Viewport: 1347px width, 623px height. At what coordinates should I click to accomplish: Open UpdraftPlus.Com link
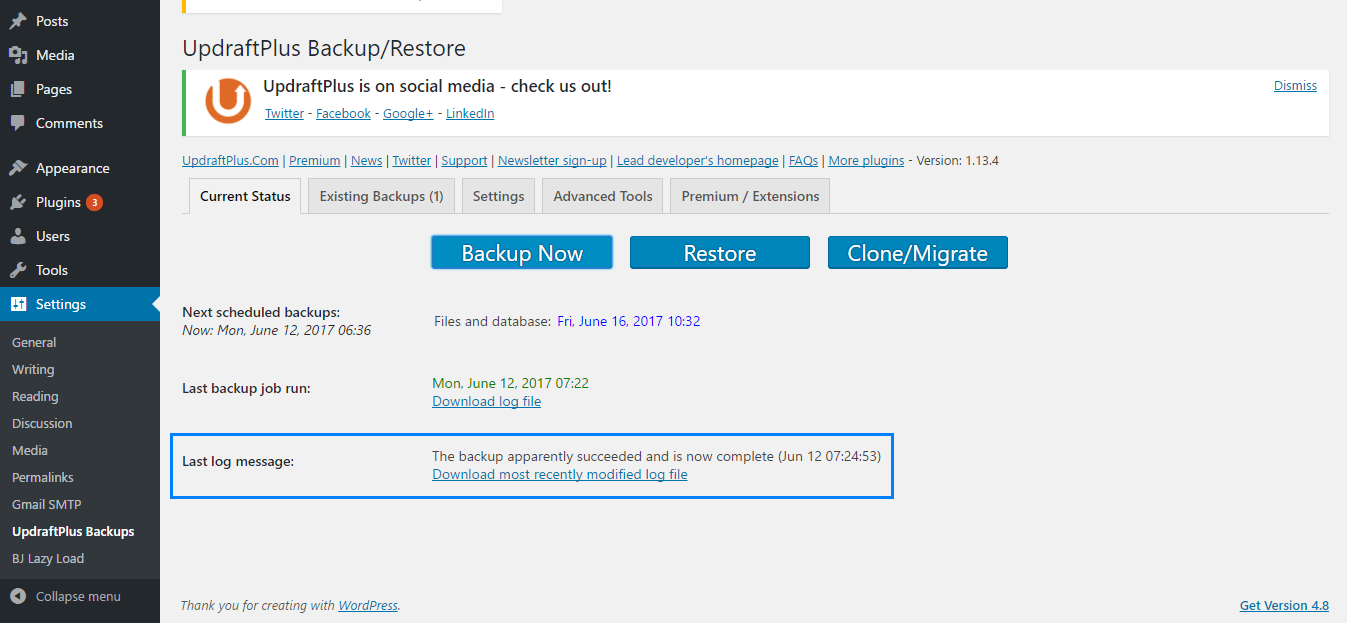(x=230, y=160)
